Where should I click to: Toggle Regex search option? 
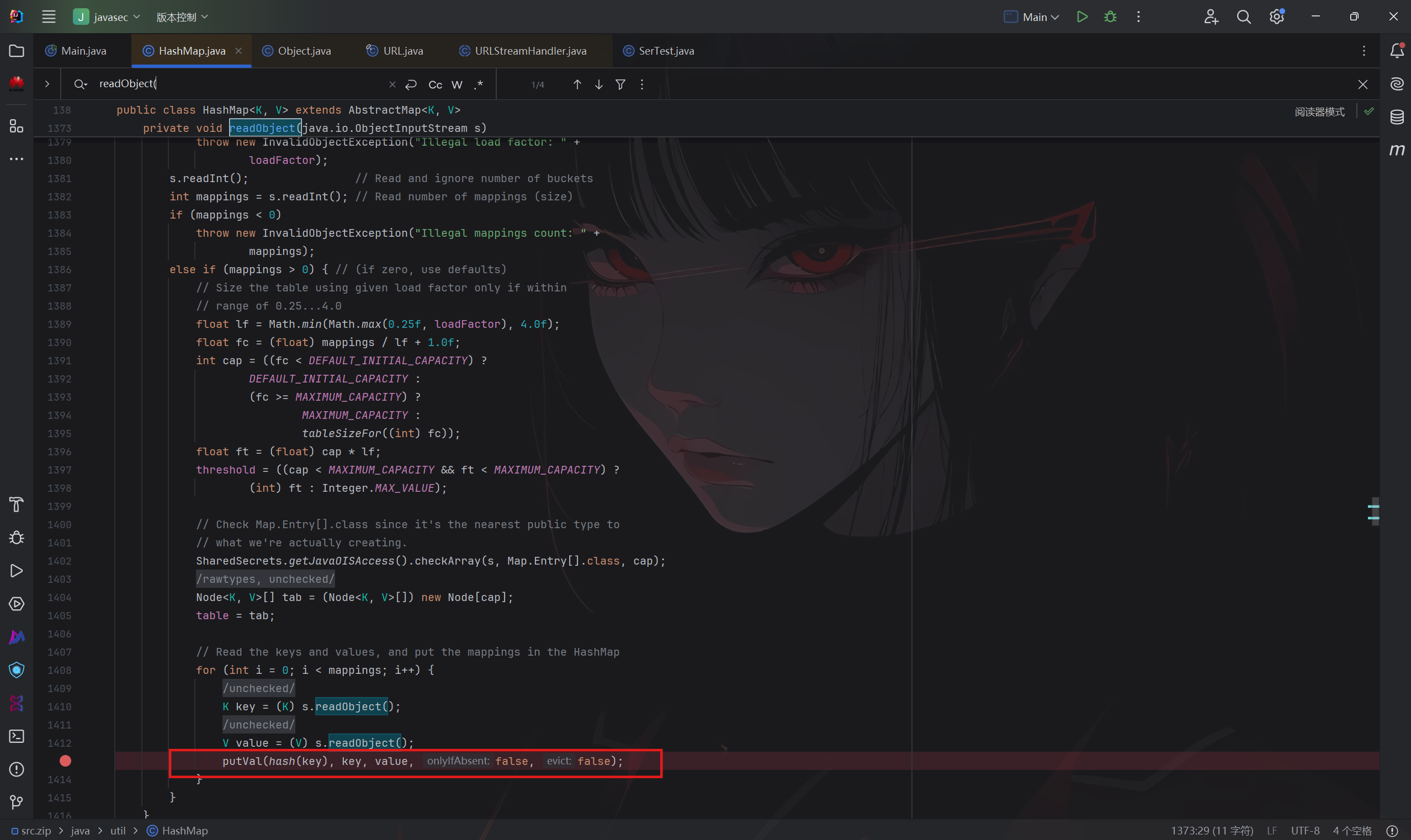(x=479, y=85)
